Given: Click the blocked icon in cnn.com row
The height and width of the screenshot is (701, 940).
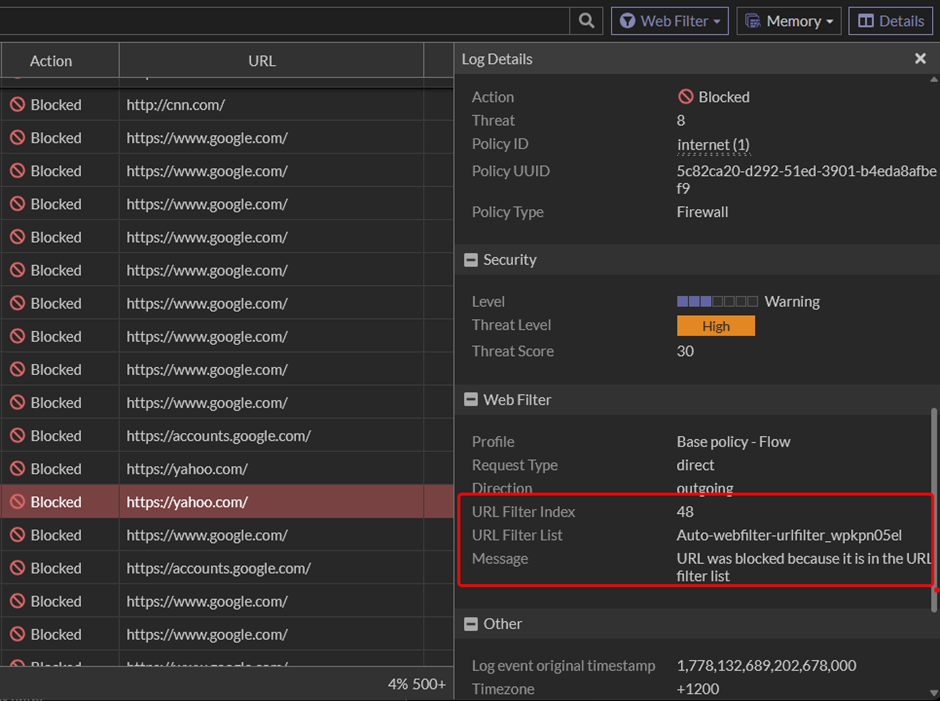Looking at the screenshot, I should point(17,104).
